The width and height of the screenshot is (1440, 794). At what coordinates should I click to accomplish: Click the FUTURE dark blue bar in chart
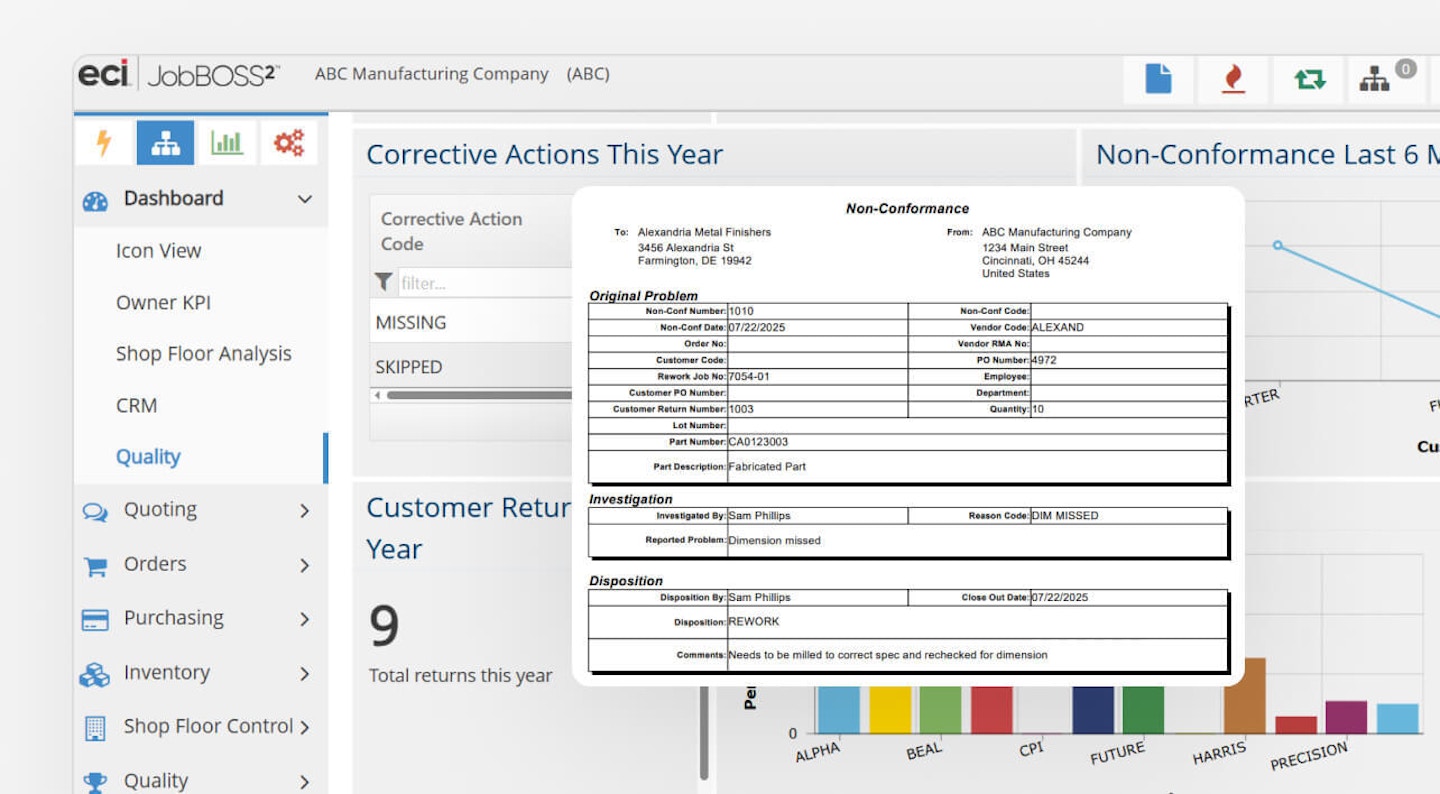1093,710
